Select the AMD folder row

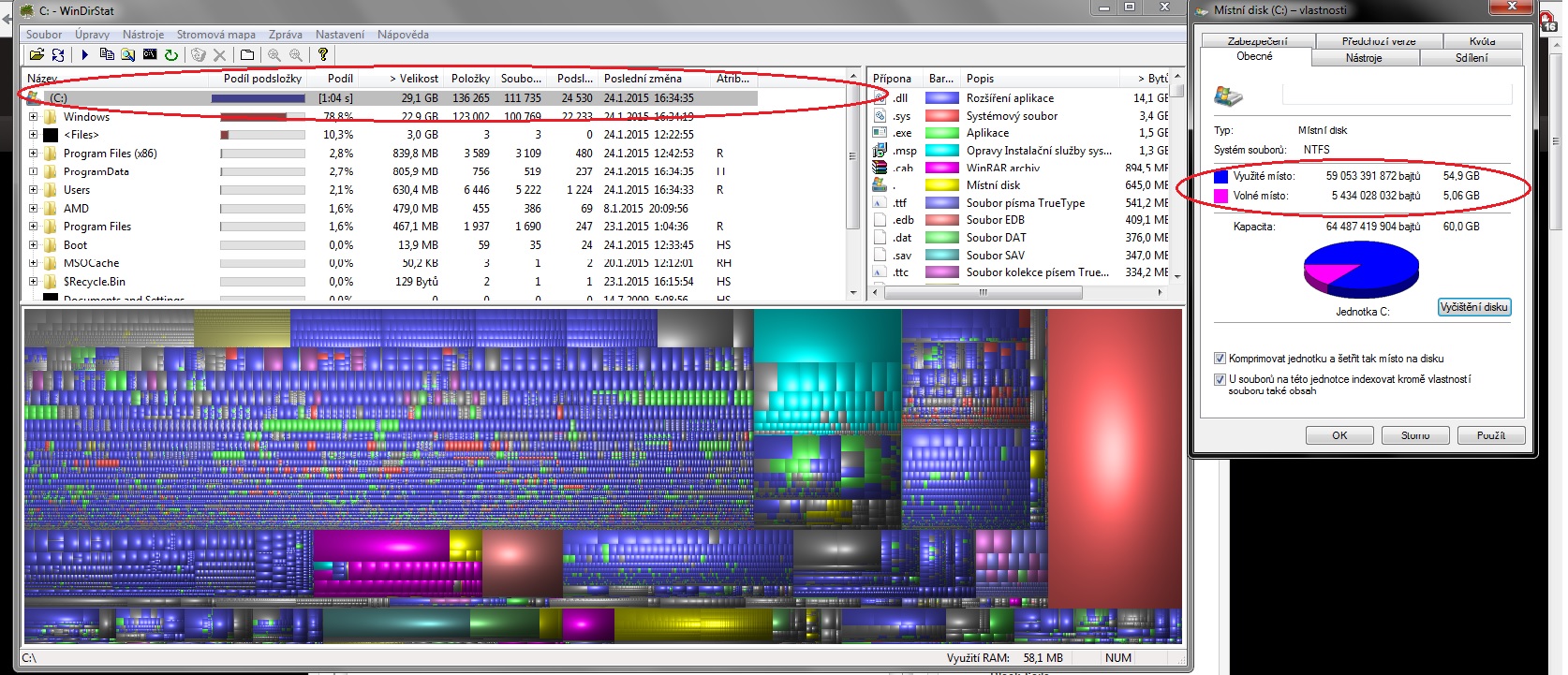click(77, 209)
